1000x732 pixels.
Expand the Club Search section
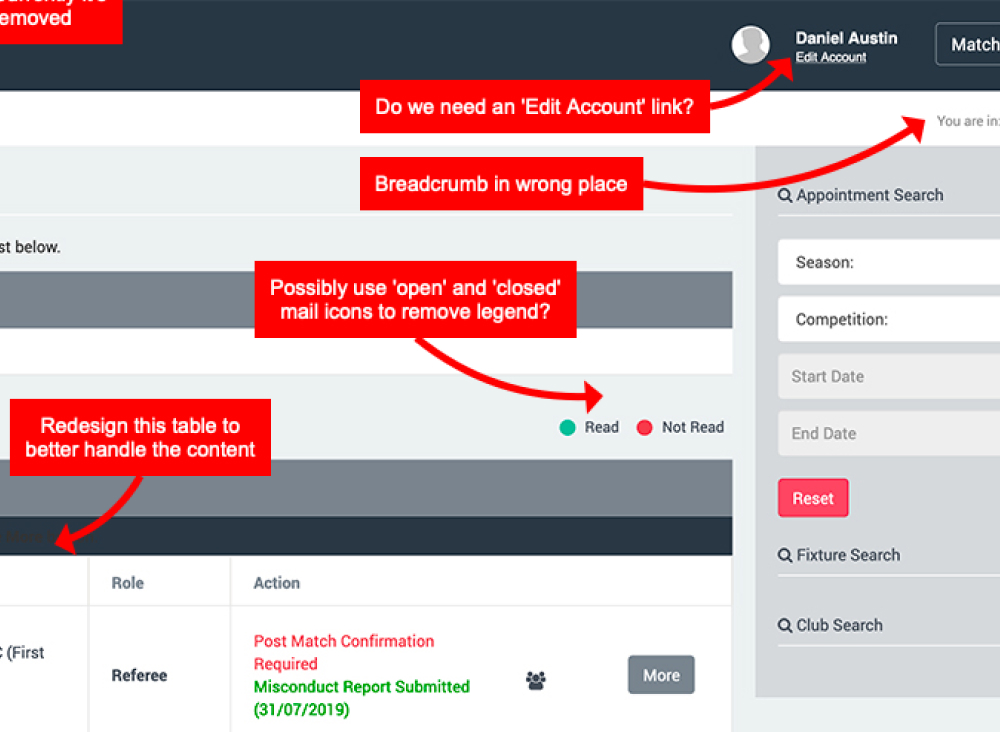840,626
